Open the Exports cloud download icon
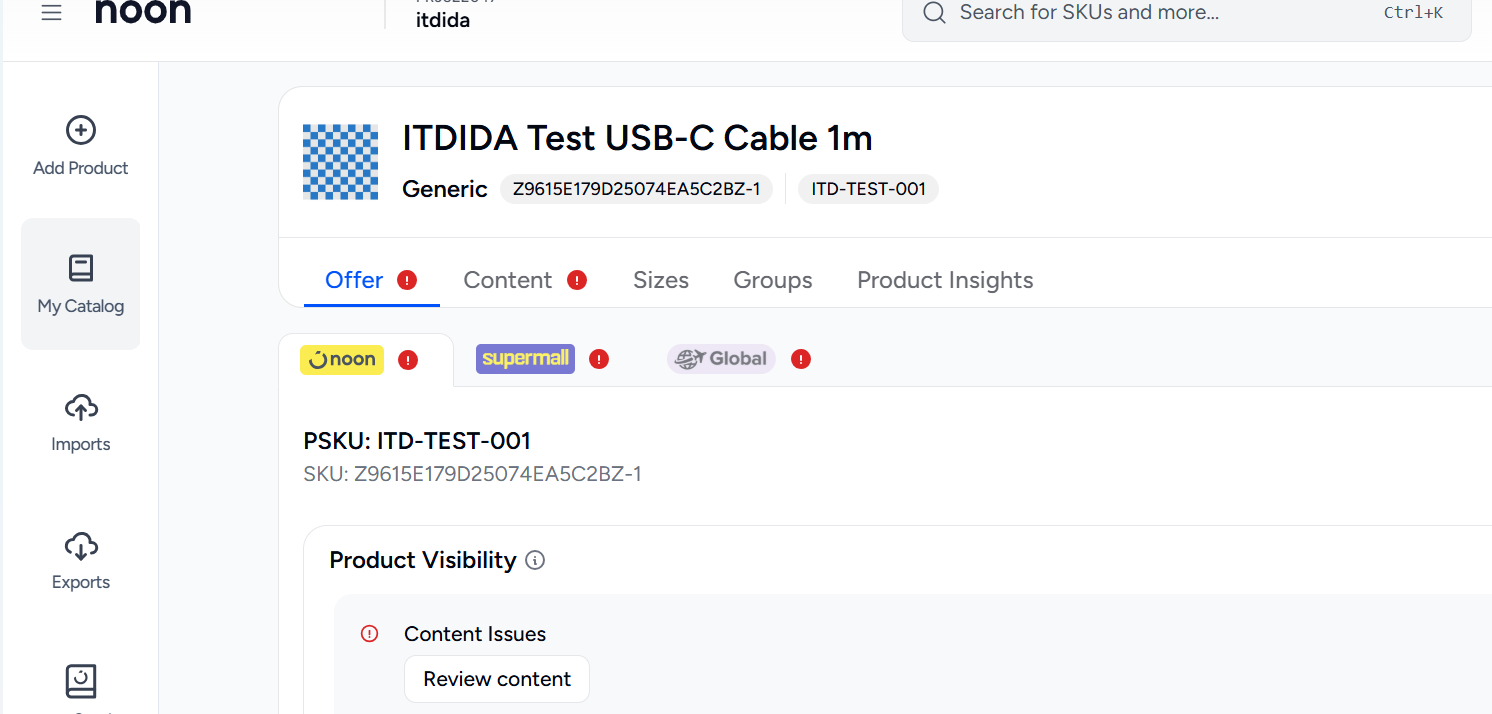Image resolution: width=1492 pixels, height=714 pixels. coord(81,545)
